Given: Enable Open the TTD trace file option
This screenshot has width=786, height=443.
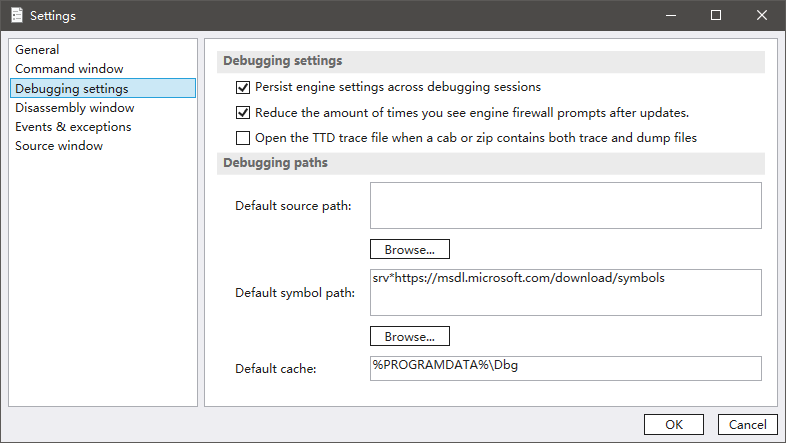Looking at the screenshot, I should [x=243, y=138].
